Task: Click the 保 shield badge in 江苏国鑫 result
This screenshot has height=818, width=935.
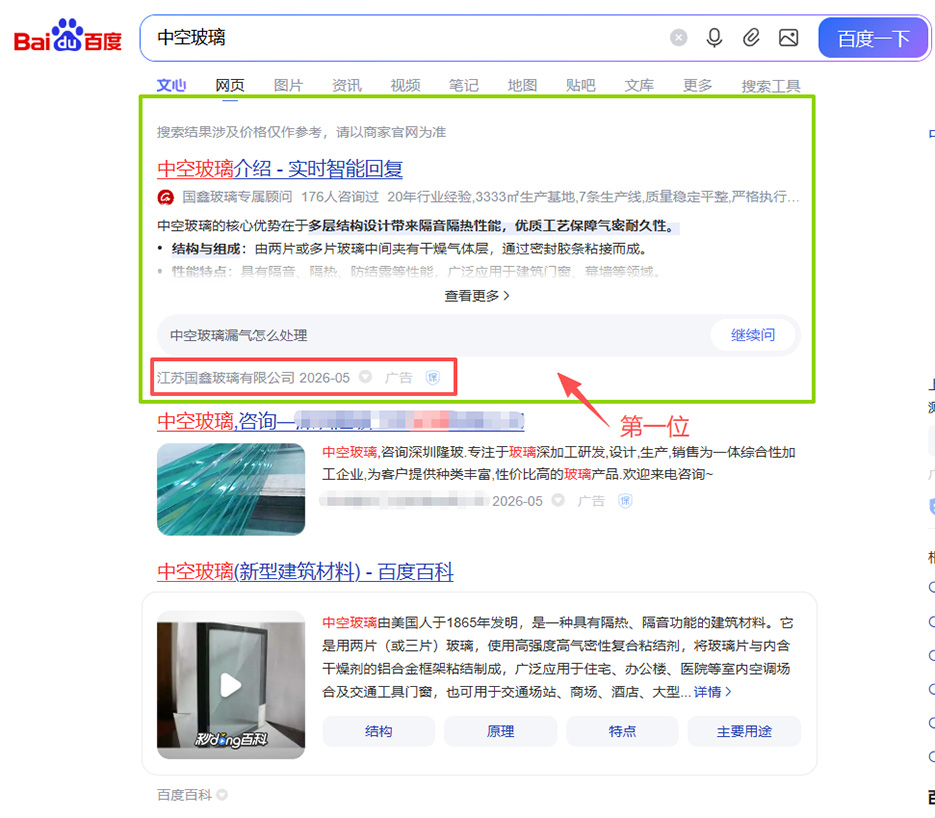Action: (433, 377)
